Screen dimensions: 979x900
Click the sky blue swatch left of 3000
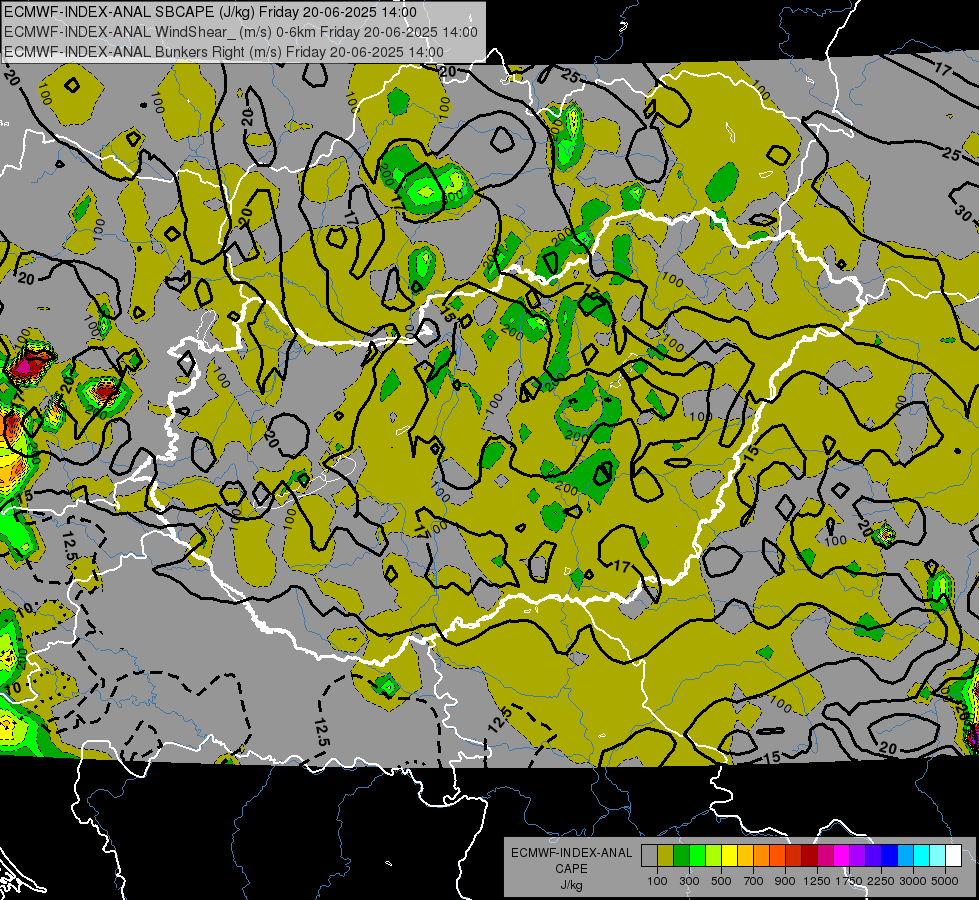click(x=905, y=856)
